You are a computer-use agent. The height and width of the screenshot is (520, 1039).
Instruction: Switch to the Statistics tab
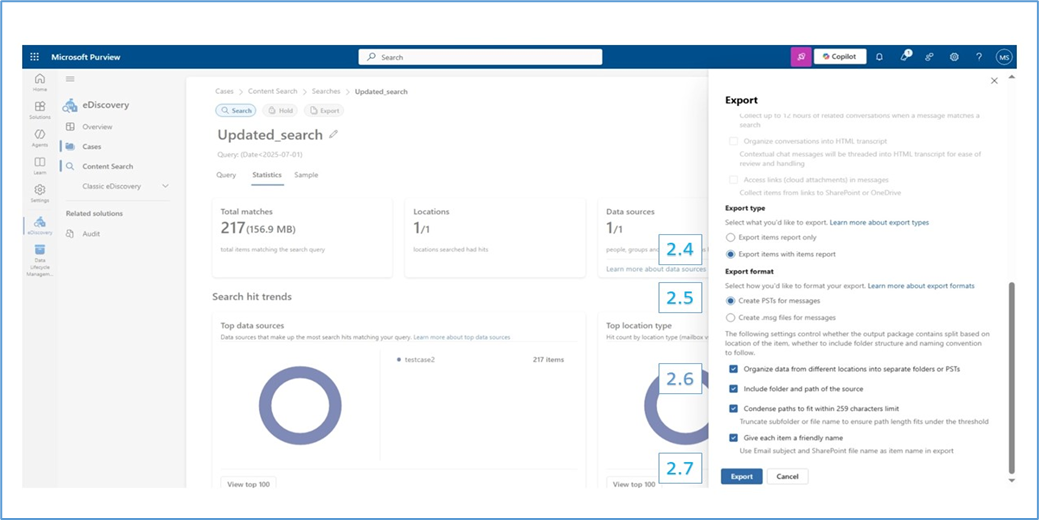267,175
